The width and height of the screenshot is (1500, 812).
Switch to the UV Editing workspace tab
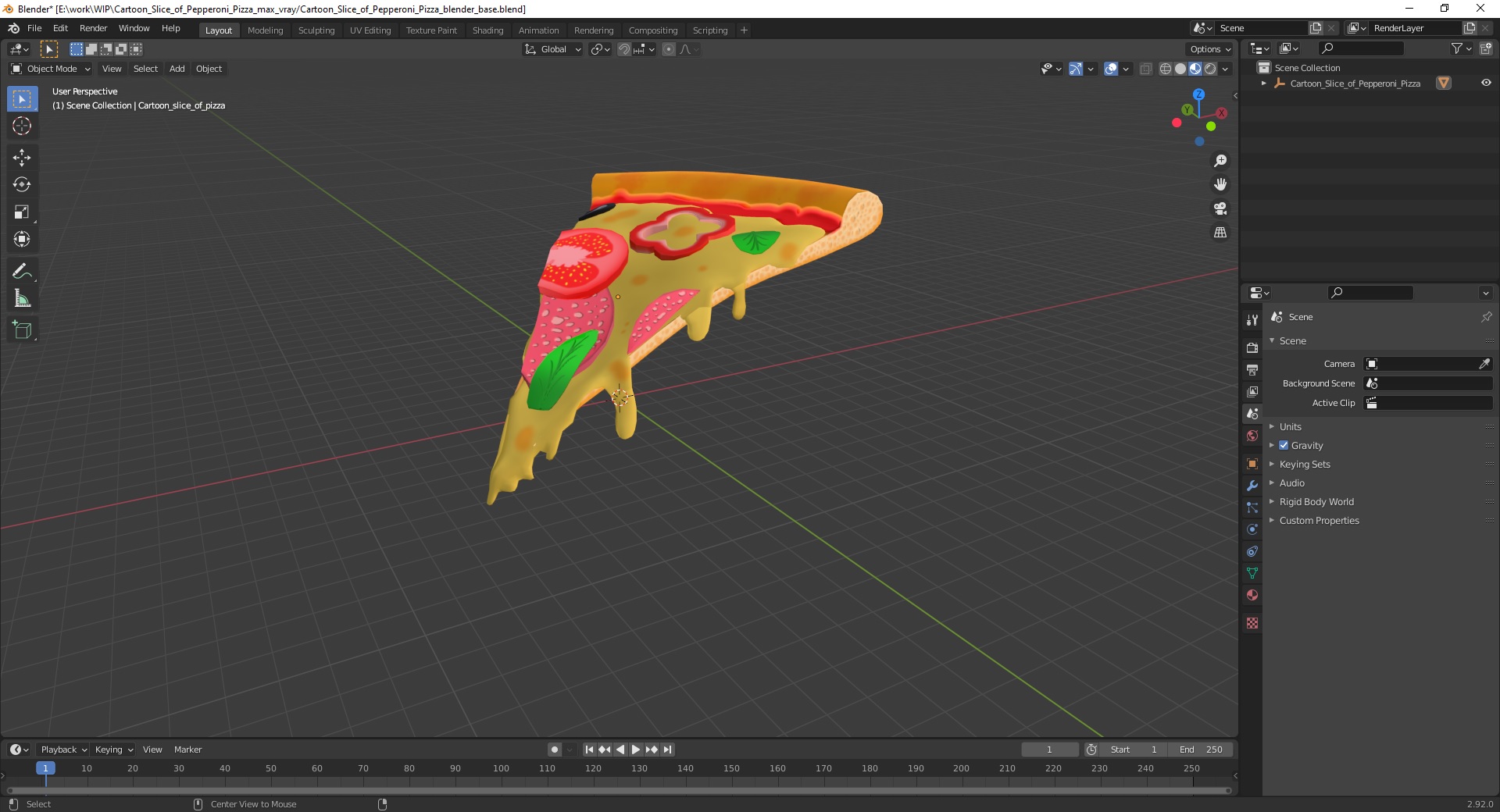[x=370, y=30]
